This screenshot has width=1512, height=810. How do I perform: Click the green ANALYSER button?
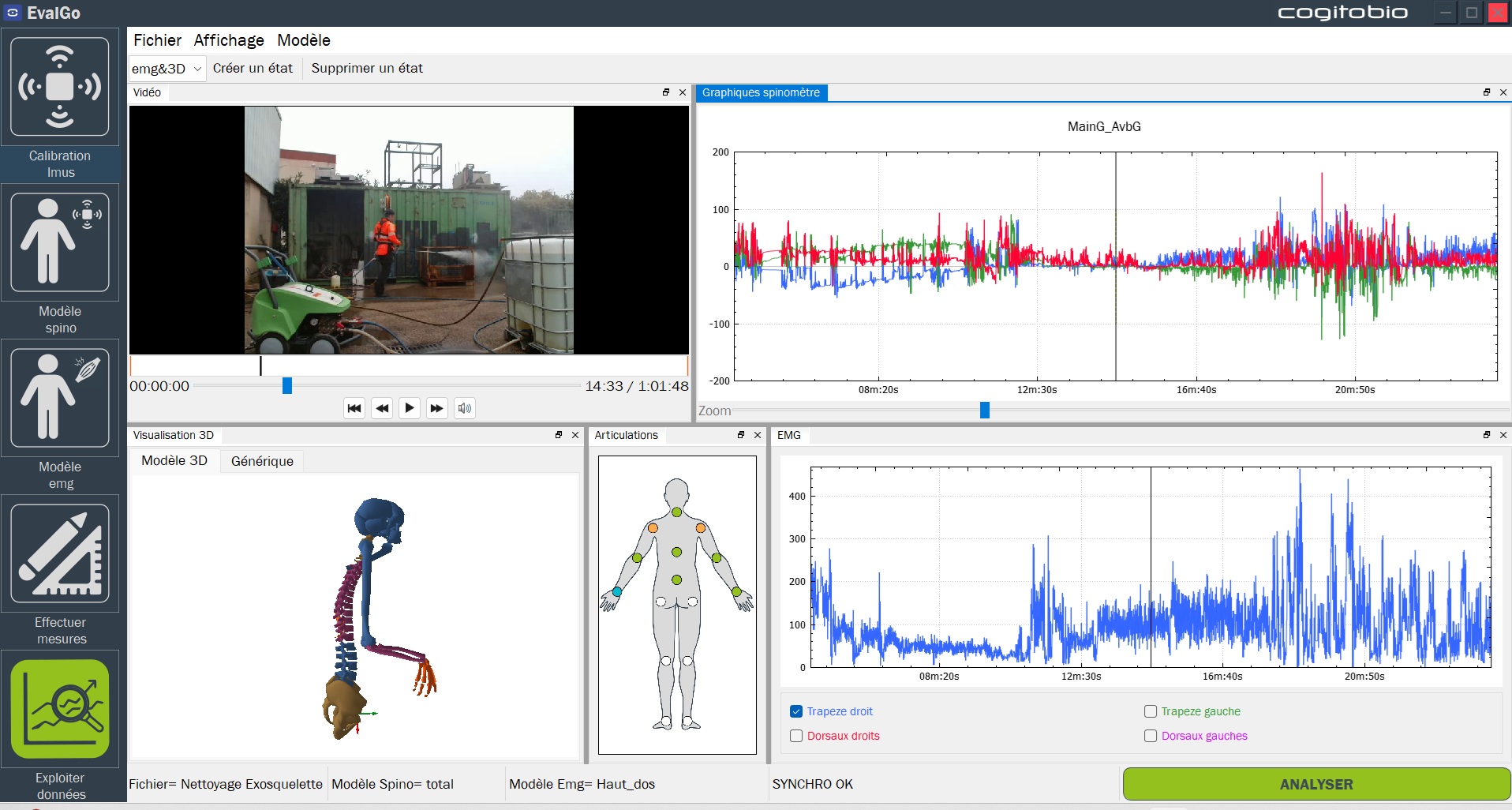[1316, 784]
